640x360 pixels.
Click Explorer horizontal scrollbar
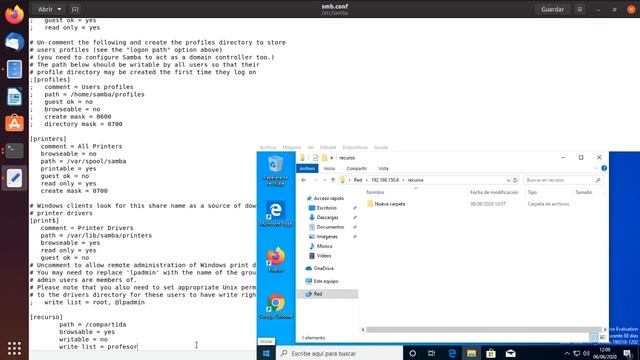click(x=483, y=329)
